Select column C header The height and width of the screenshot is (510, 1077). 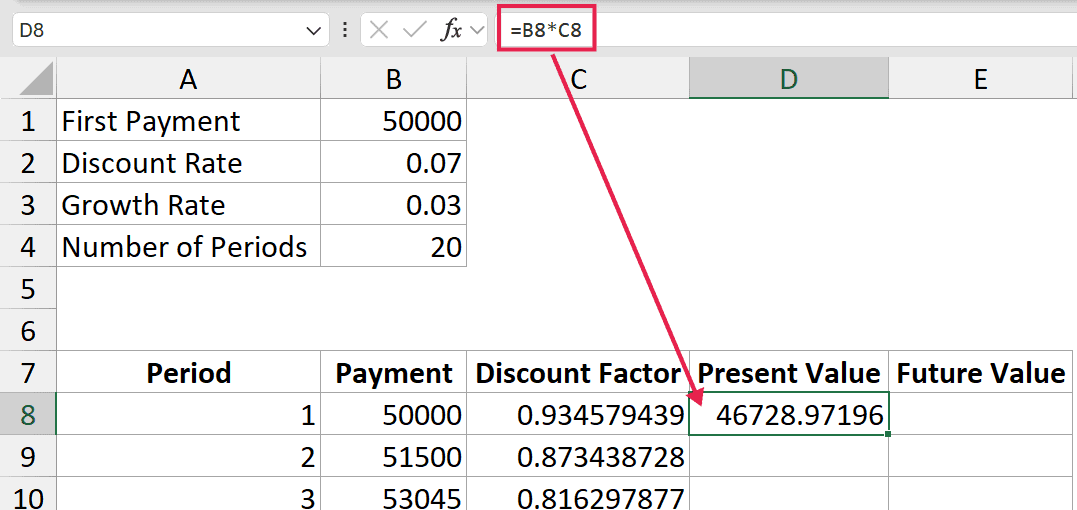coord(578,80)
